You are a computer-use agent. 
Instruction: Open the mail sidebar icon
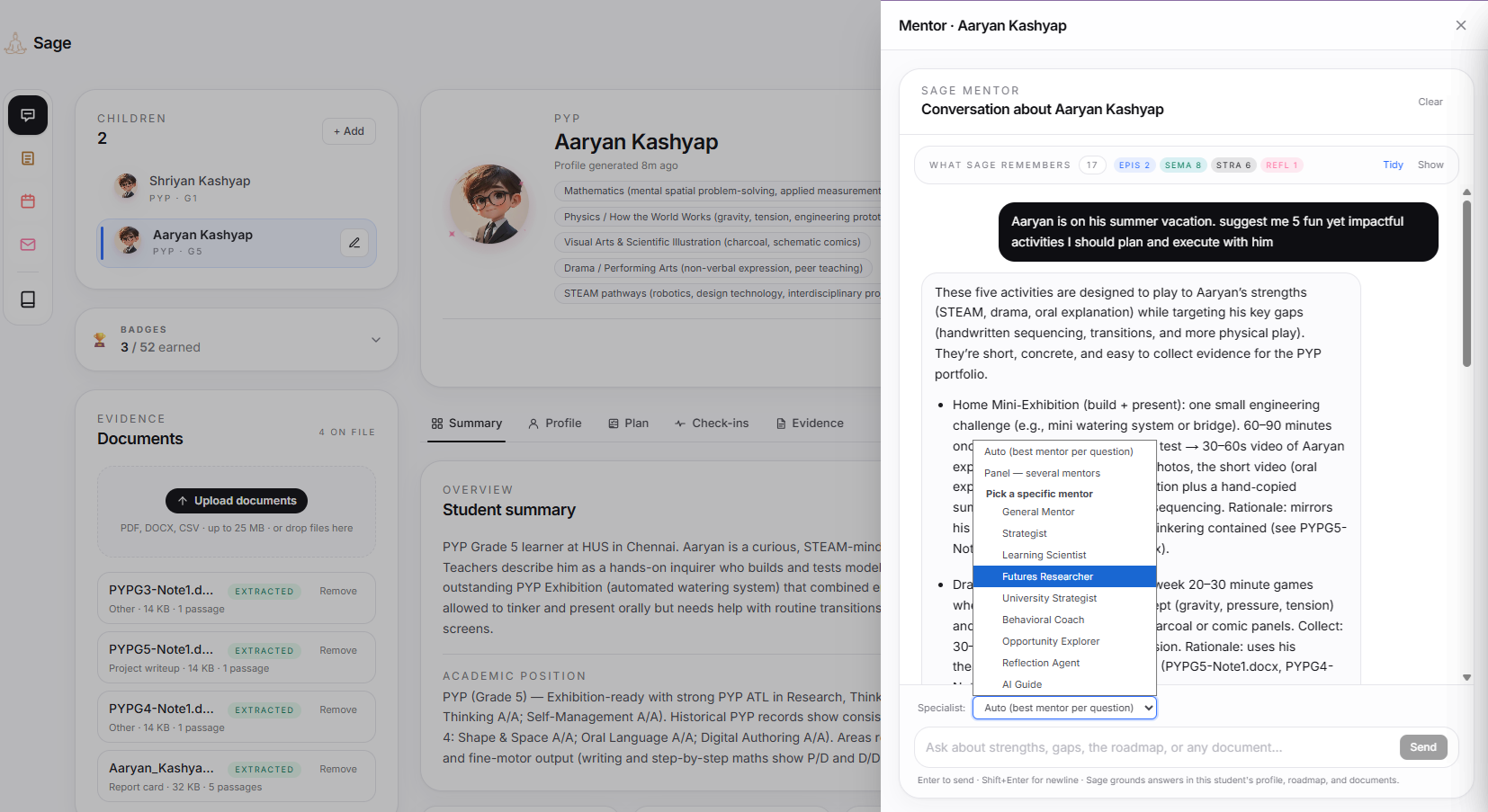pyautogui.click(x=28, y=245)
